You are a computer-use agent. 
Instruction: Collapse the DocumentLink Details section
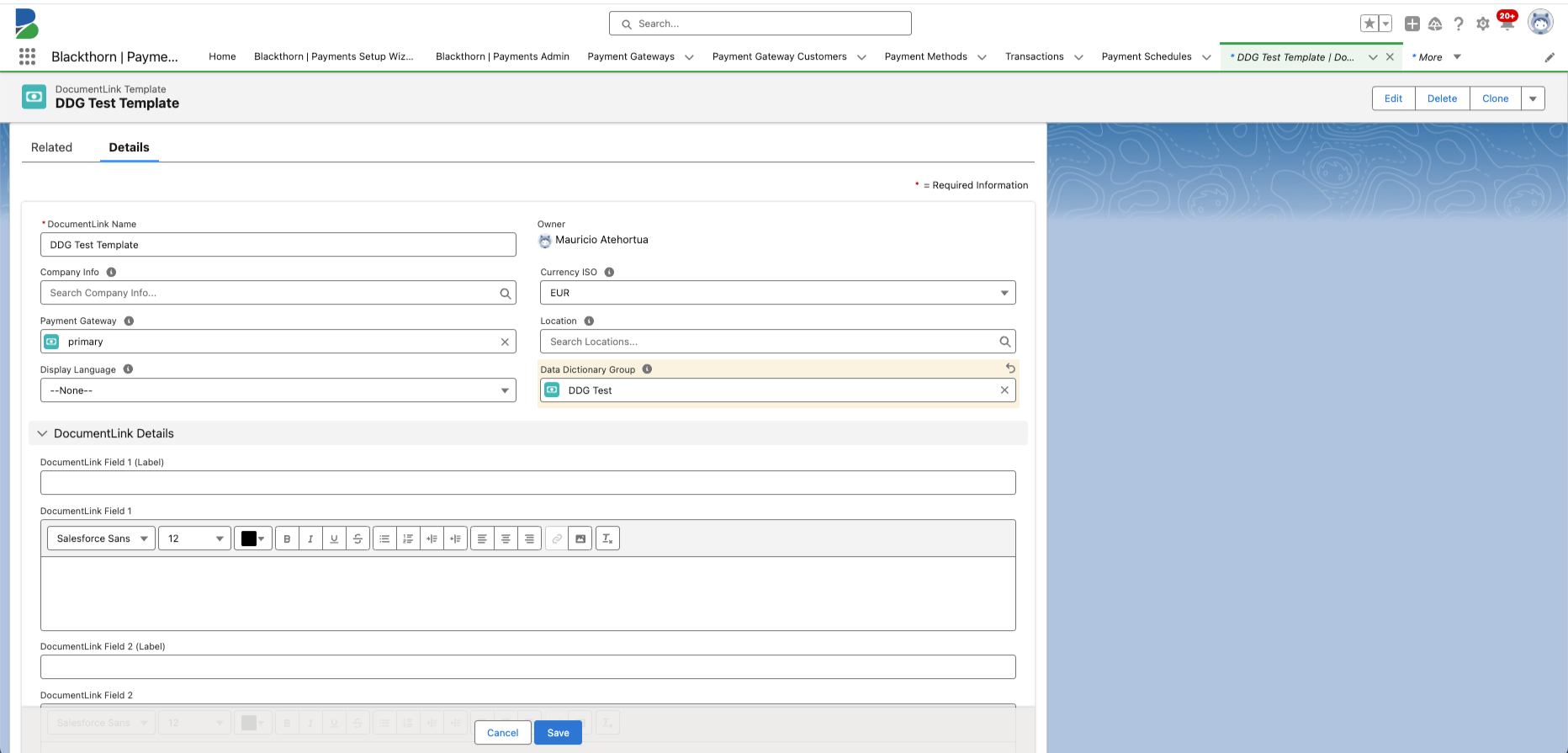pyautogui.click(x=42, y=433)
